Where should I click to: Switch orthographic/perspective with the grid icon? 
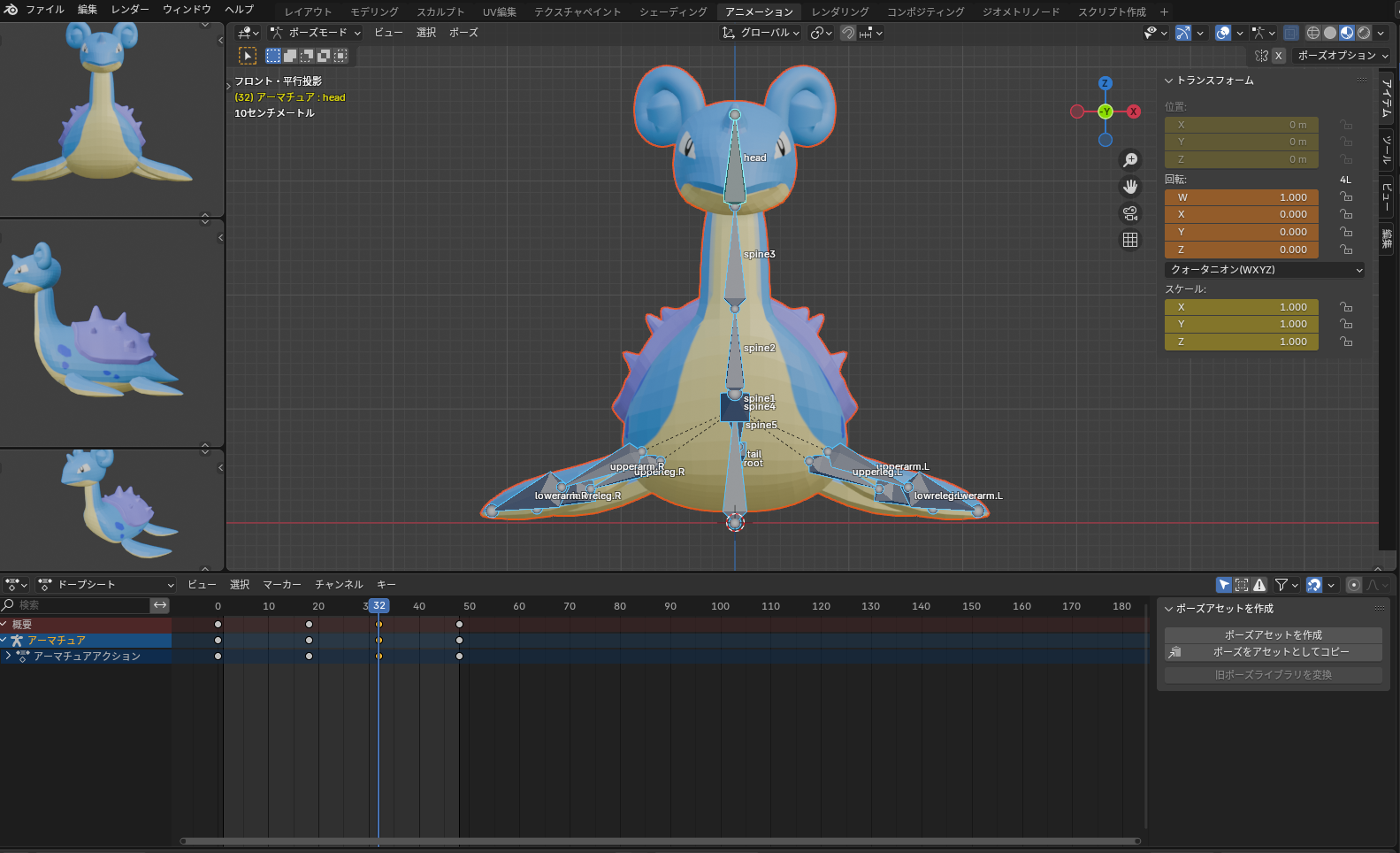point(1130,240)
